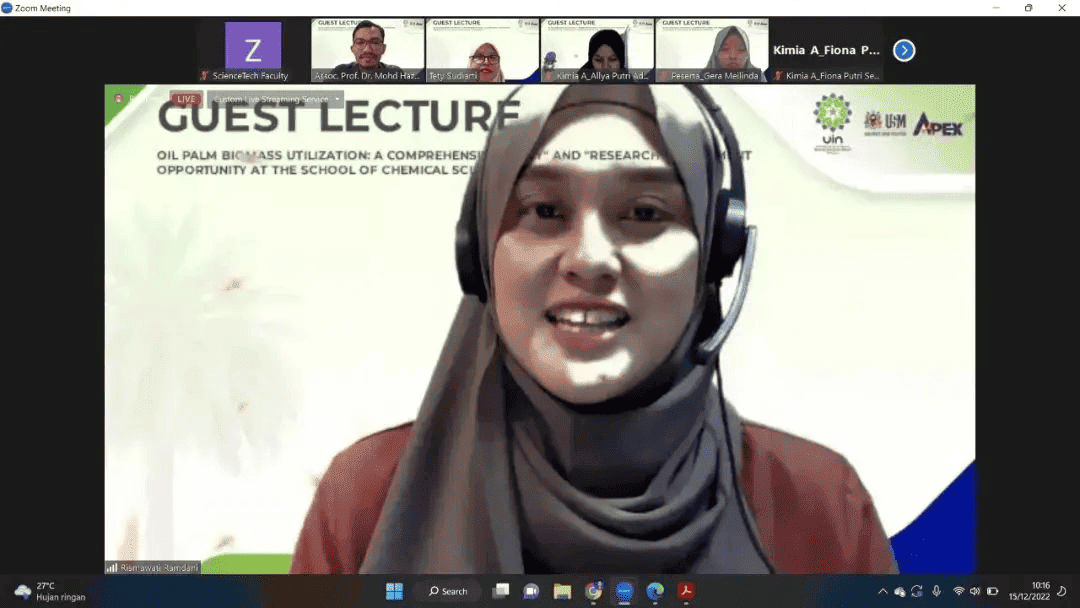Switch to Zoom app in taskbar
Image resolution: width=1080 pixels, height=608 pixels.
point(625,591)
